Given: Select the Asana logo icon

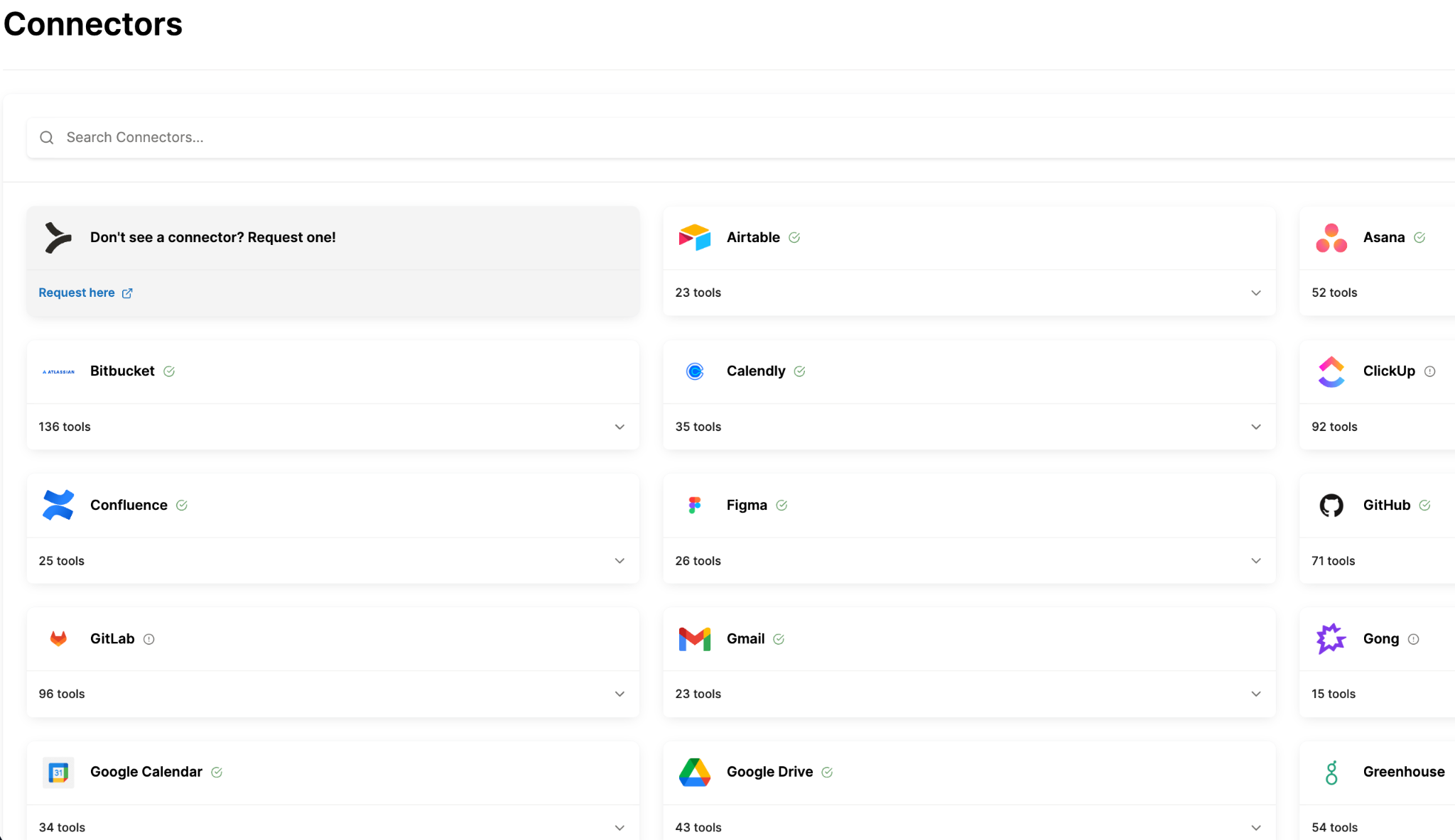Looking at the screenshot, I should (x=1331, y=238).
